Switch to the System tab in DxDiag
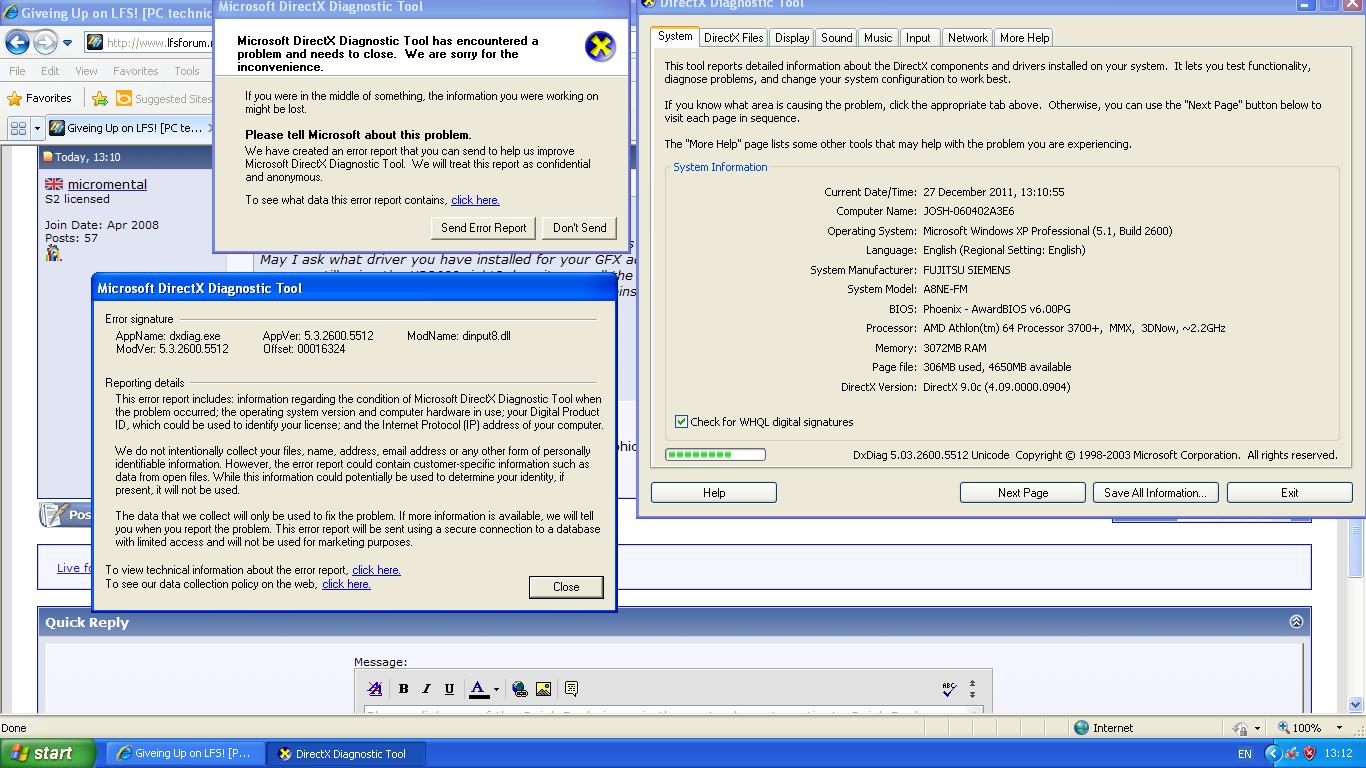 pyautogui.click(x=675, y=37)
